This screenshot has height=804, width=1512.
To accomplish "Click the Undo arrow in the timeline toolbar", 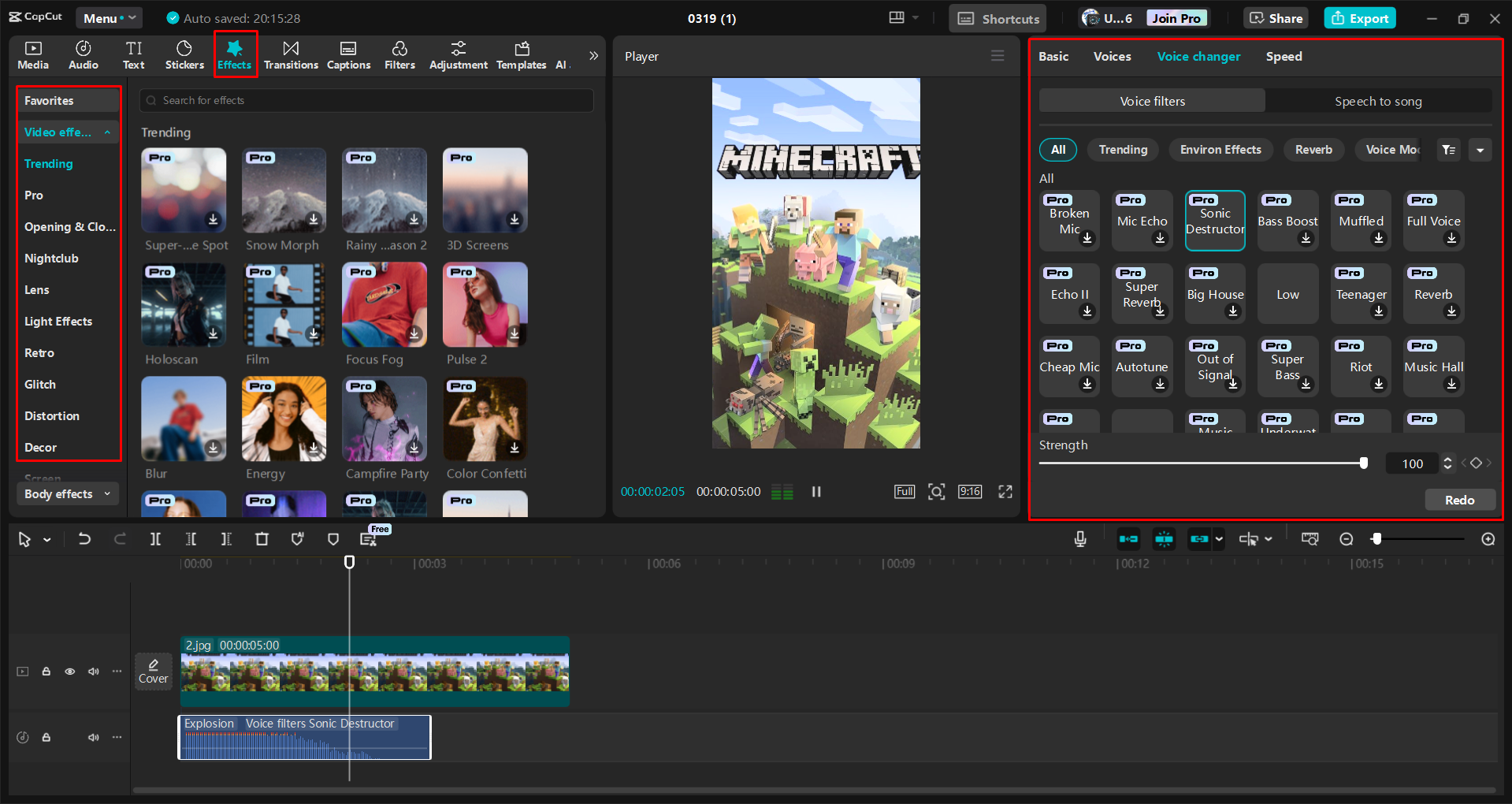I will click(84, 539).
